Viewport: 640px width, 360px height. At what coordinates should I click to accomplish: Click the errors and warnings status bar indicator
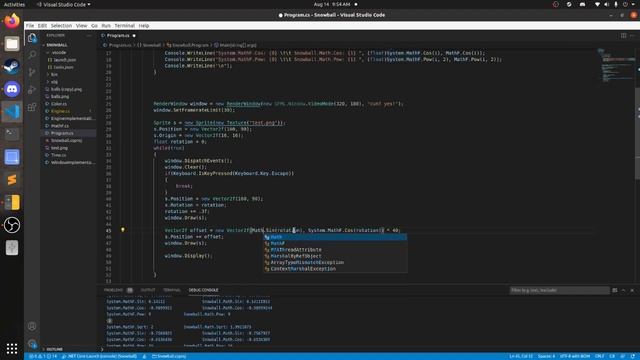tap(43, 356)
